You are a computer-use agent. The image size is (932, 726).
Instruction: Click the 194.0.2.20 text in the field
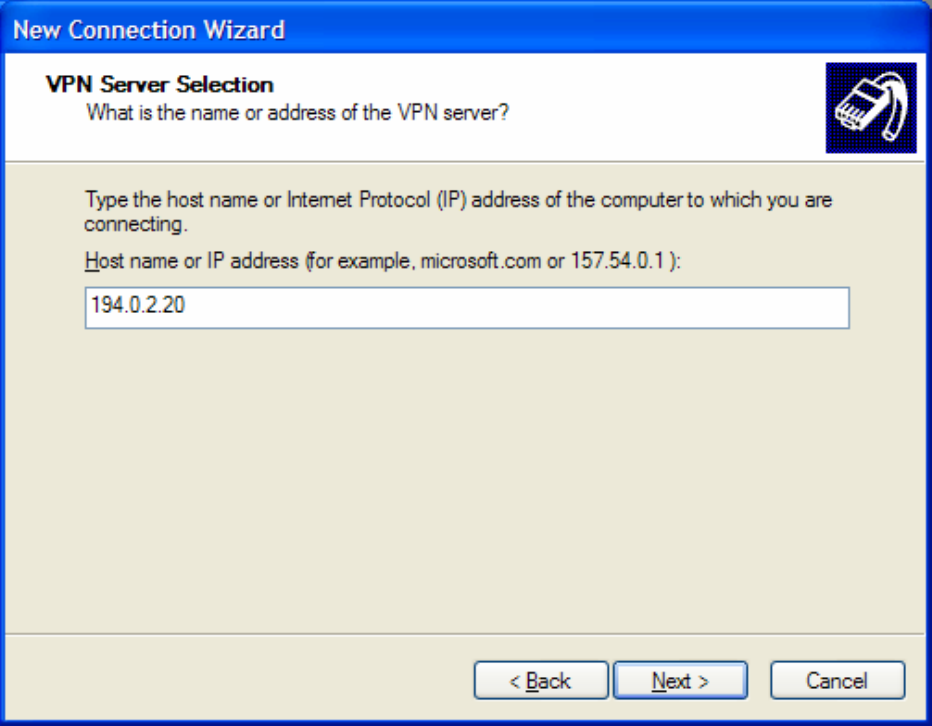pos(137,308)
